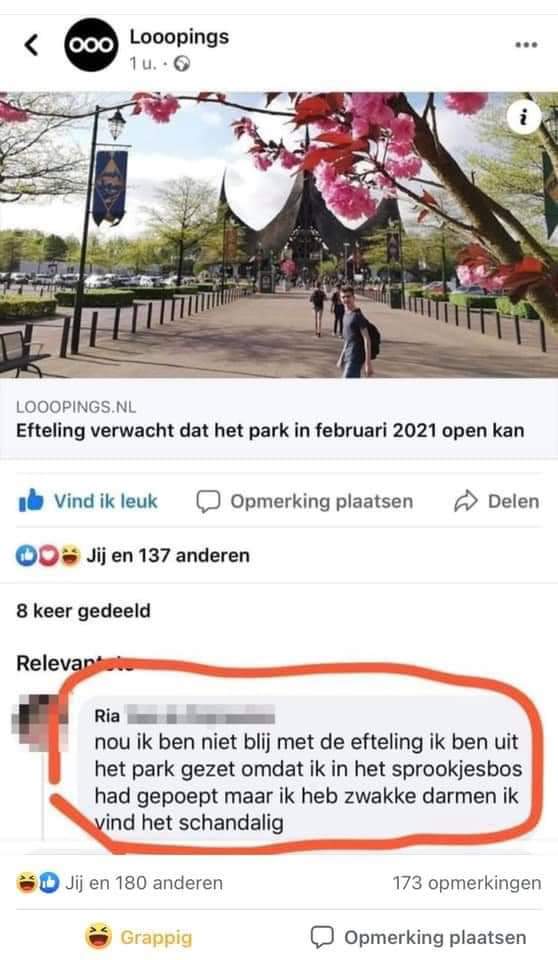Tap the back arrow at top left
558x960 pixels.
coord(31,45)
